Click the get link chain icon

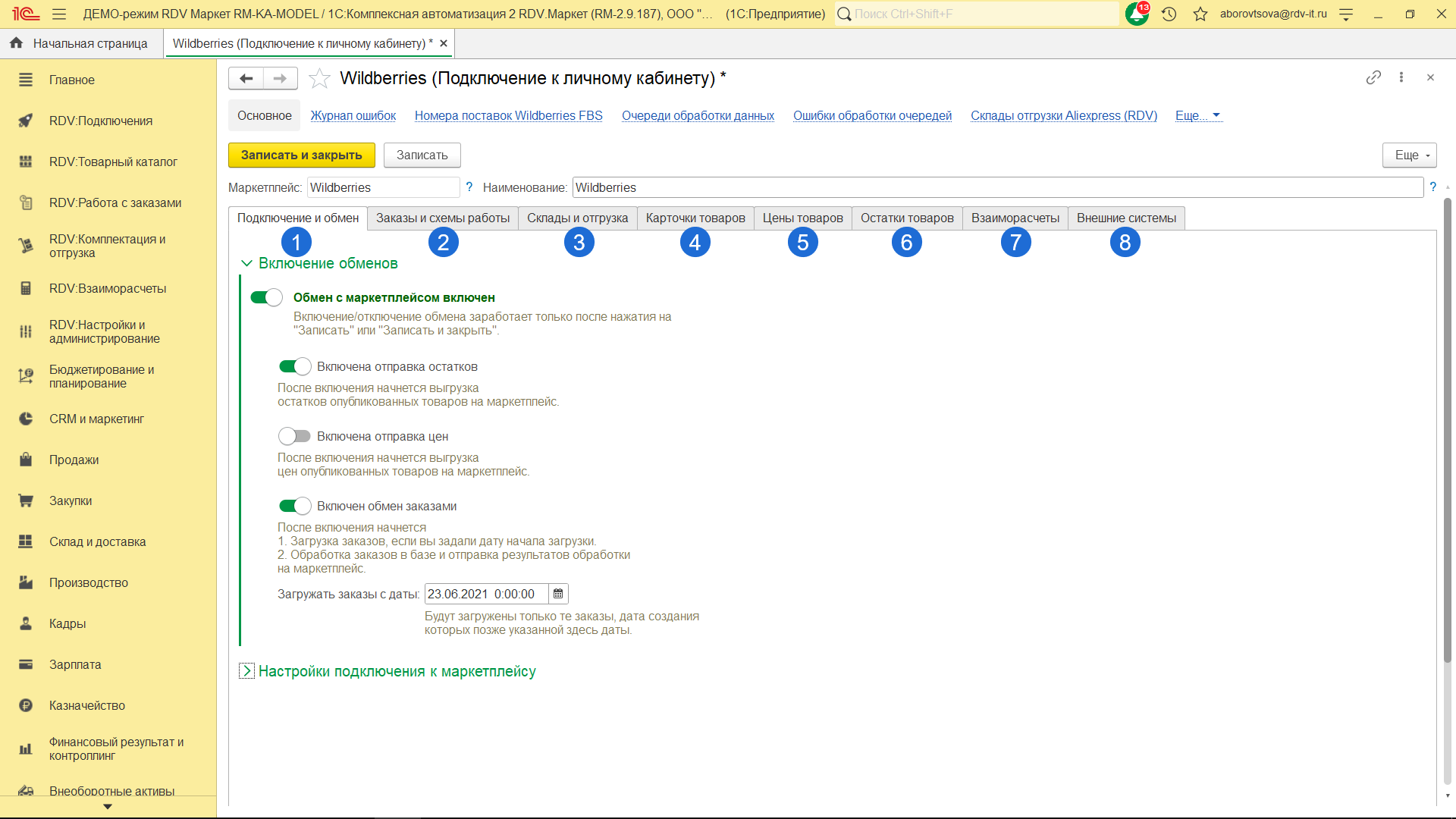click(1373, 77)
